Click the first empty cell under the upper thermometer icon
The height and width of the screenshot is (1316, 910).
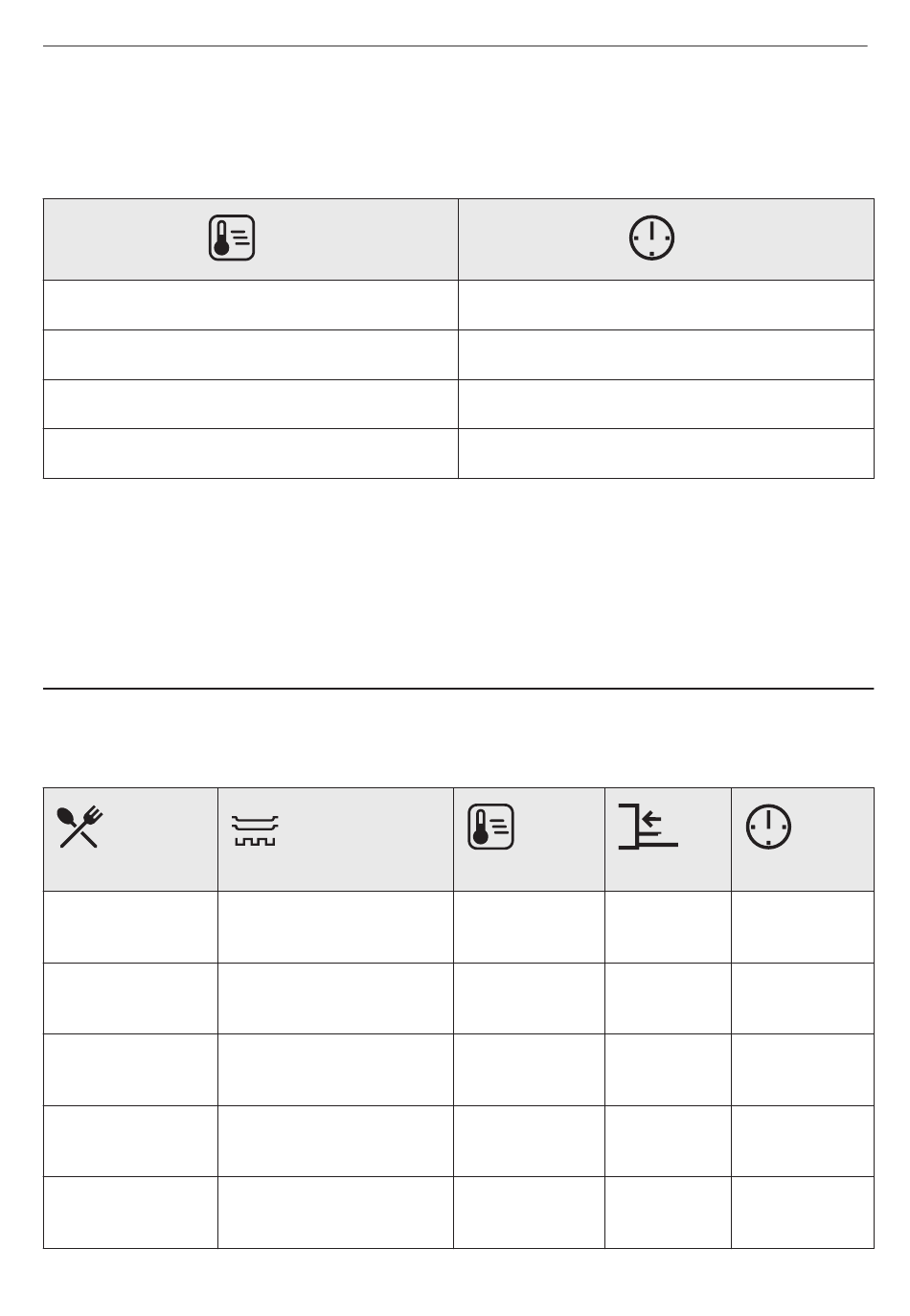click(x=251, y=305)
